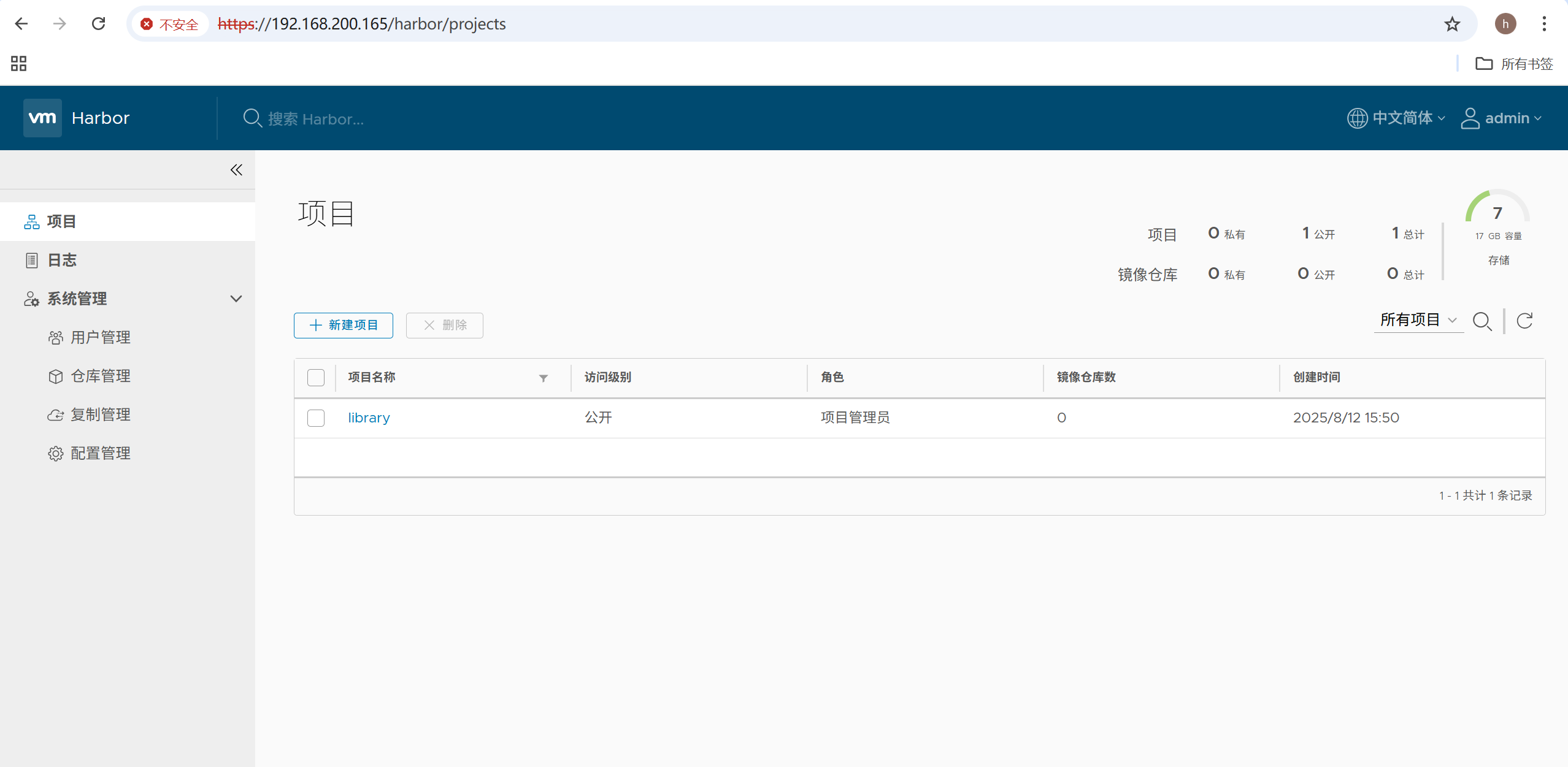
Task: Click the project name column filter icon
Action: pyautogui.click(x=543, y=378)
